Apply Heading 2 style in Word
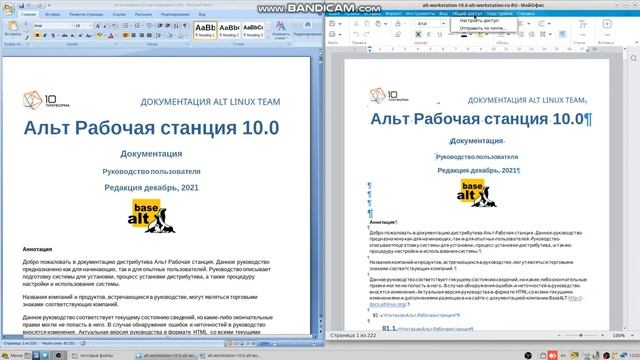Image resolution: width=640 pixels, height=360 pixels. pyautogui.click(x=229, y=30)
